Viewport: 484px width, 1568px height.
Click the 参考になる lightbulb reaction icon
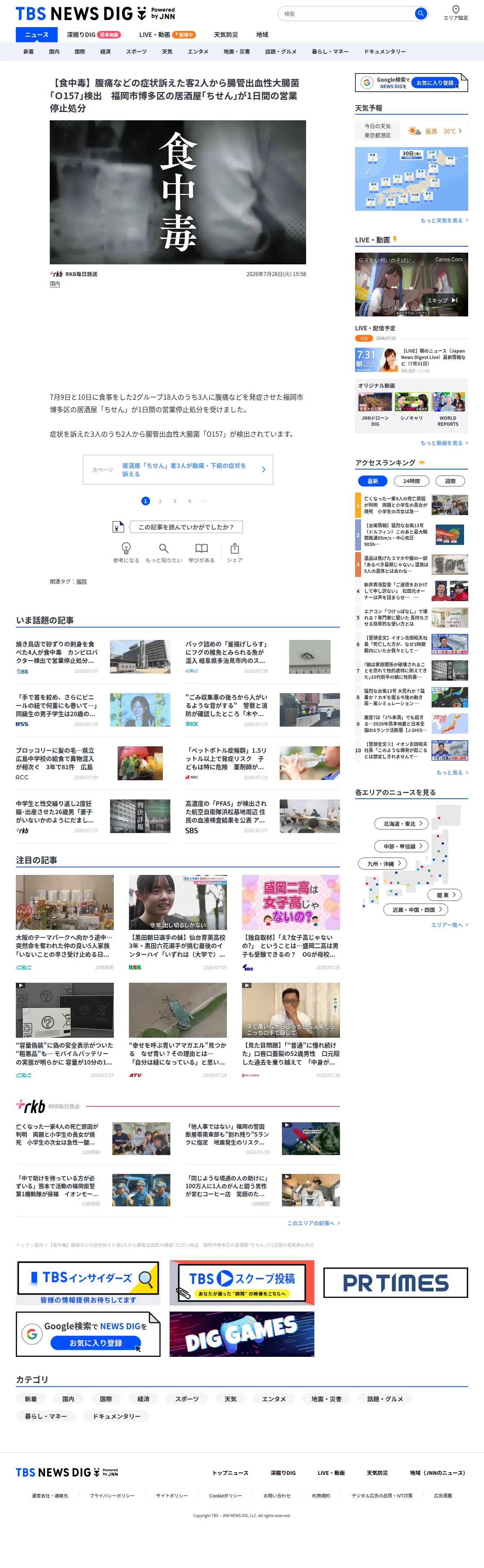point(126,548)
